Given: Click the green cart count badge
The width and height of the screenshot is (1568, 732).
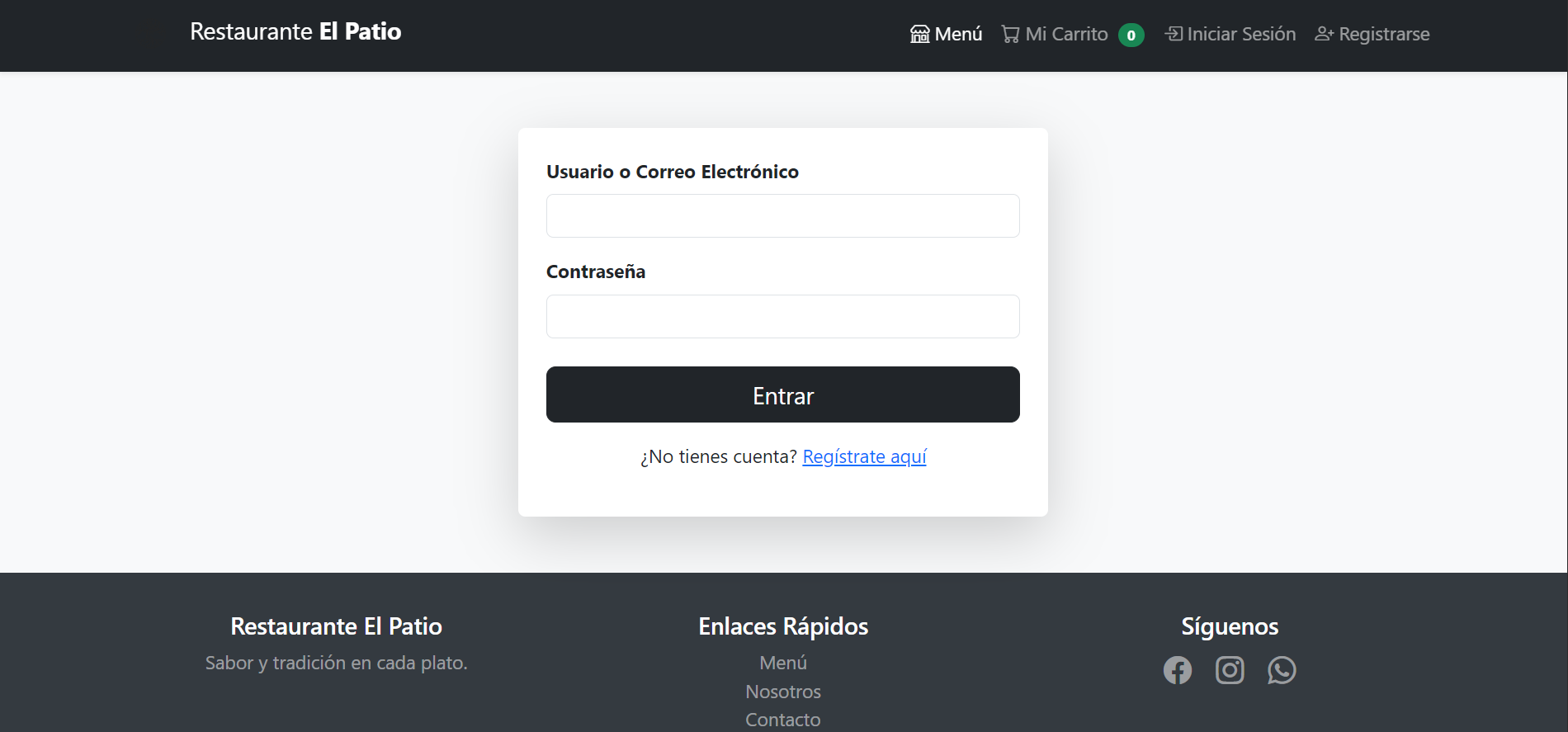Looking at the screenshot, I should pyautogui.click(x=1131, y=35).
